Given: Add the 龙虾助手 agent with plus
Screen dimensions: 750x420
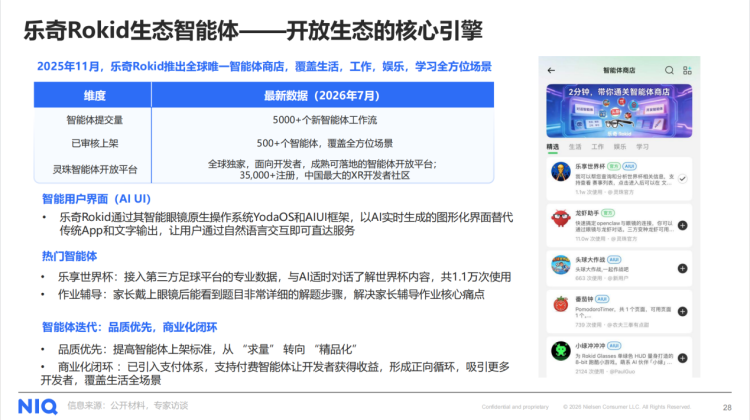Looking at the screenshot, I should pos(683,225).
